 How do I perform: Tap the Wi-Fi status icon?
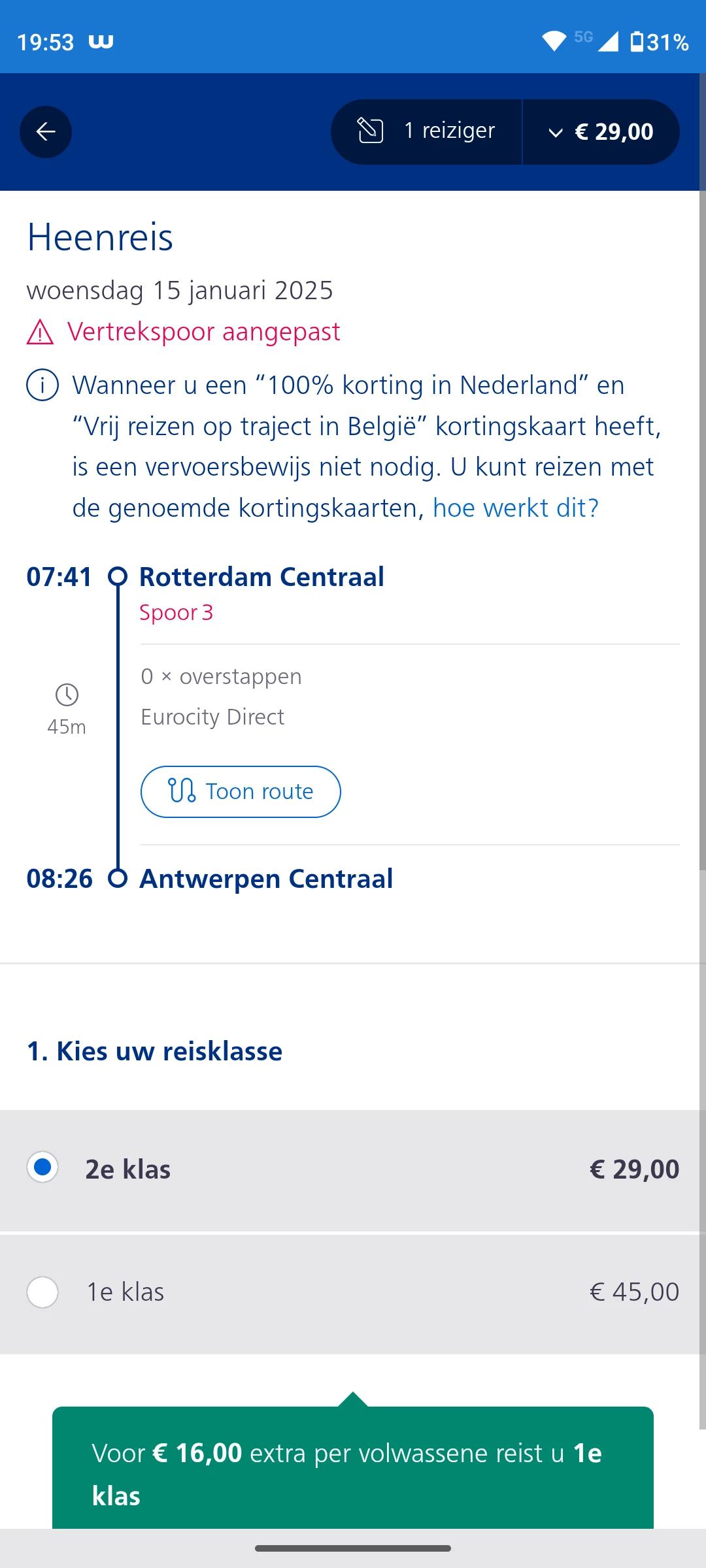(554, 42)
